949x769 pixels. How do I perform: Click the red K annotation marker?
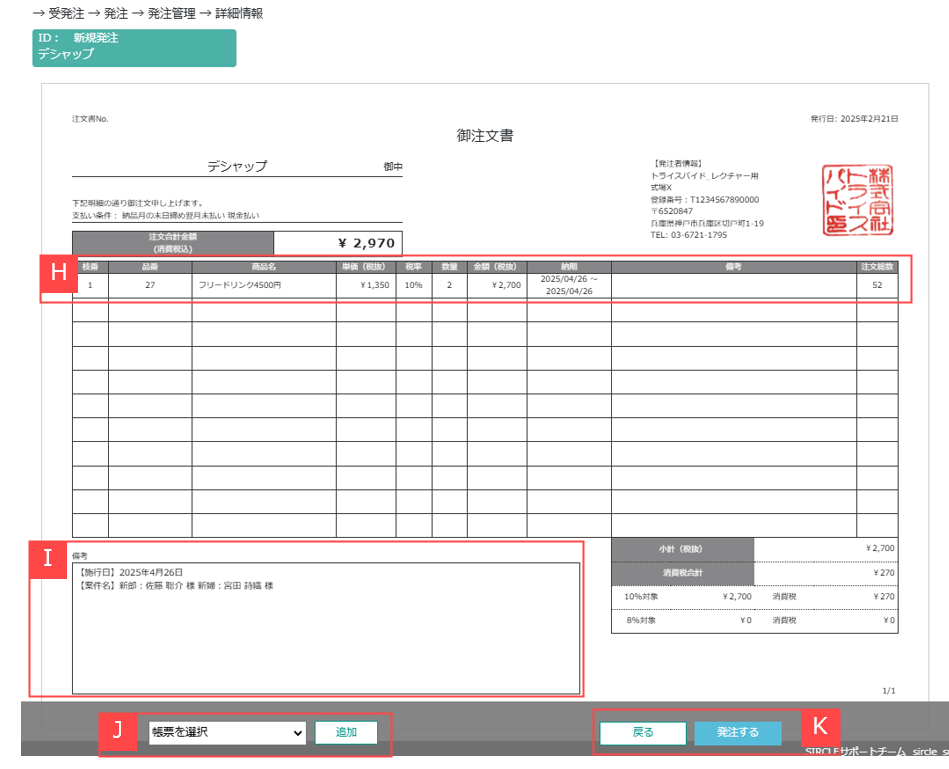point(820,726)
